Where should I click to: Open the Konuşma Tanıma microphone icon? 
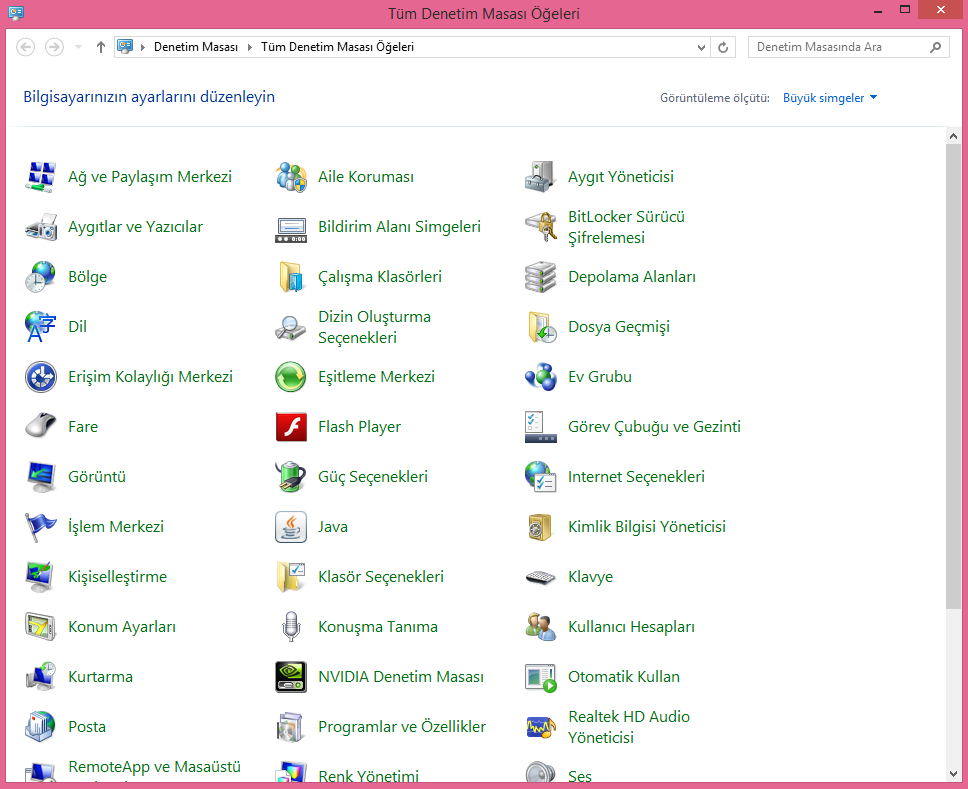pos(291,627)
